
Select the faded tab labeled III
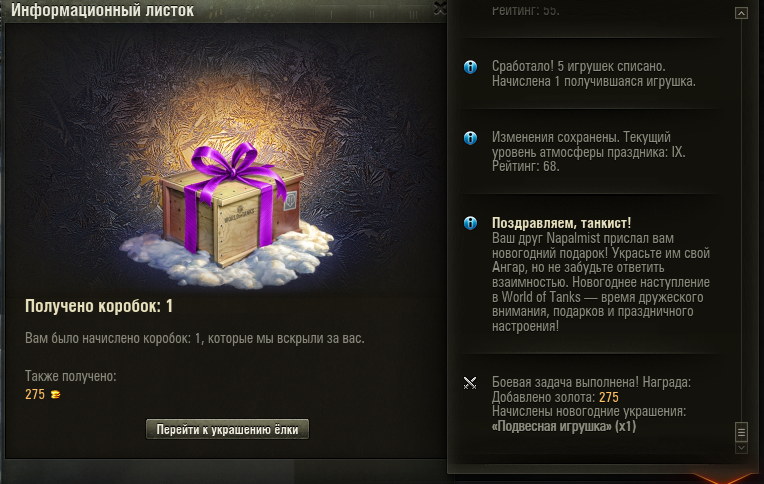click(413, 14)
